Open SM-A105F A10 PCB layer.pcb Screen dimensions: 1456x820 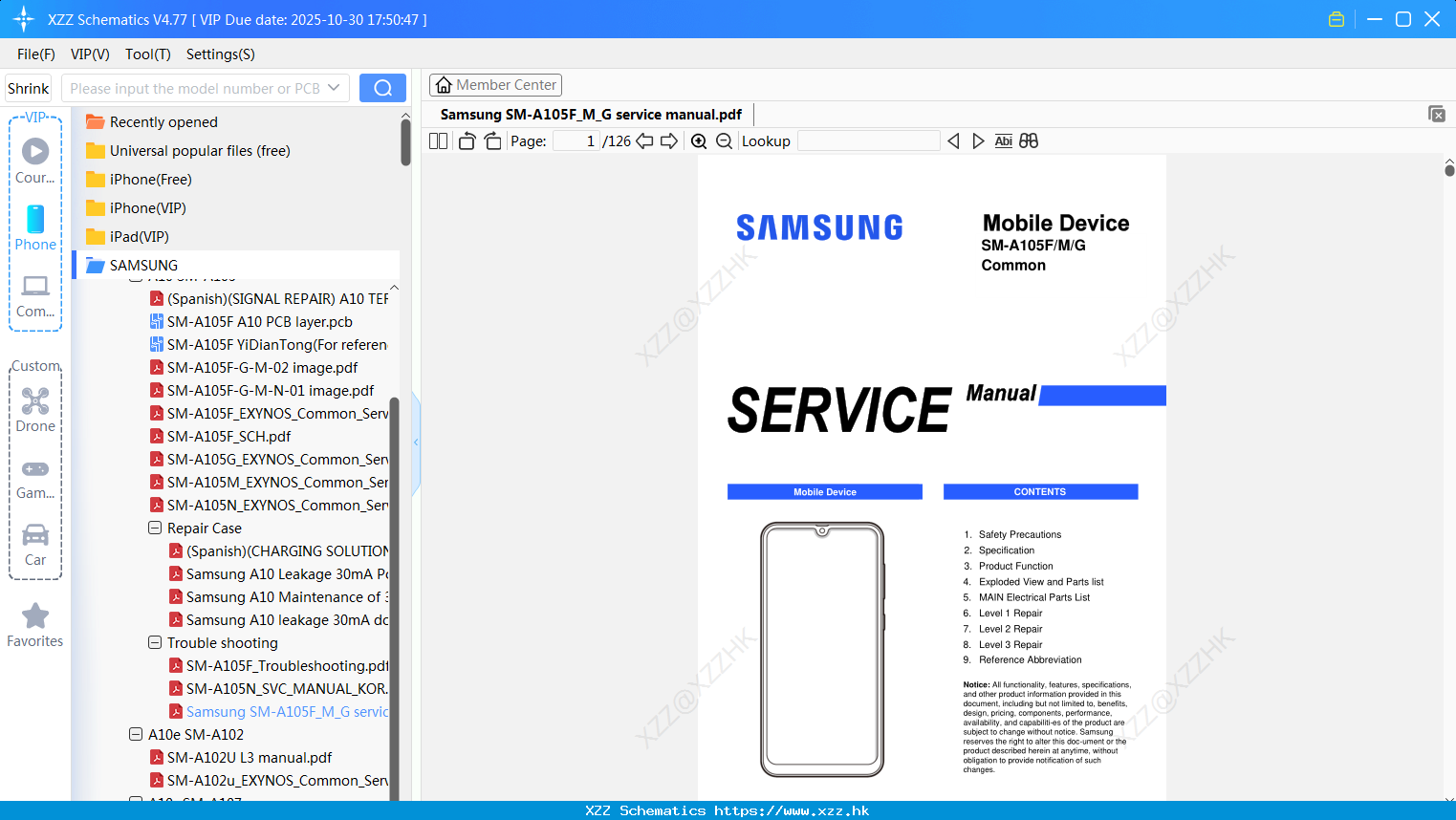point(260,321)
